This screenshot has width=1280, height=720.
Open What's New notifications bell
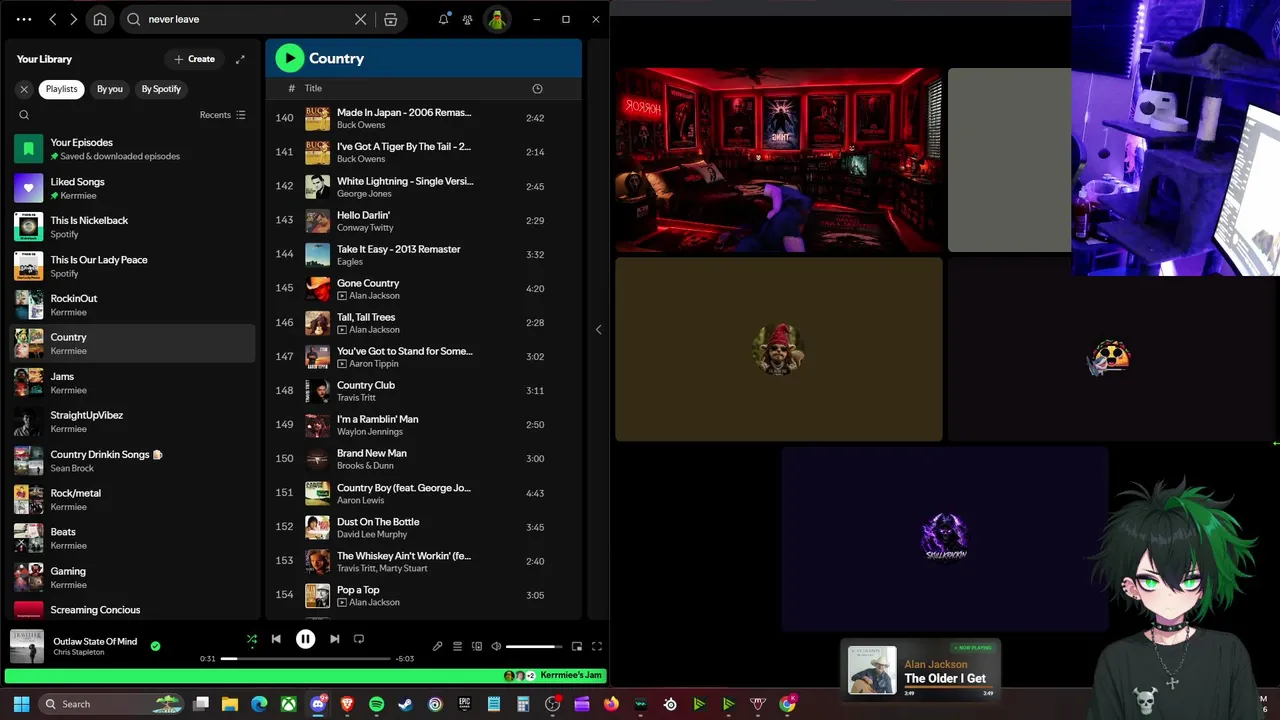(443, 19)
